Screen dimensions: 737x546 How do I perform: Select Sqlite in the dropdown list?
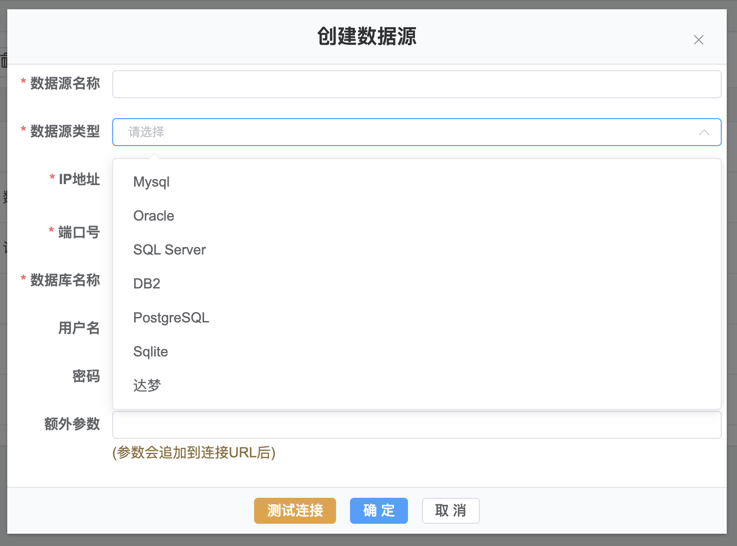[151, 352]
